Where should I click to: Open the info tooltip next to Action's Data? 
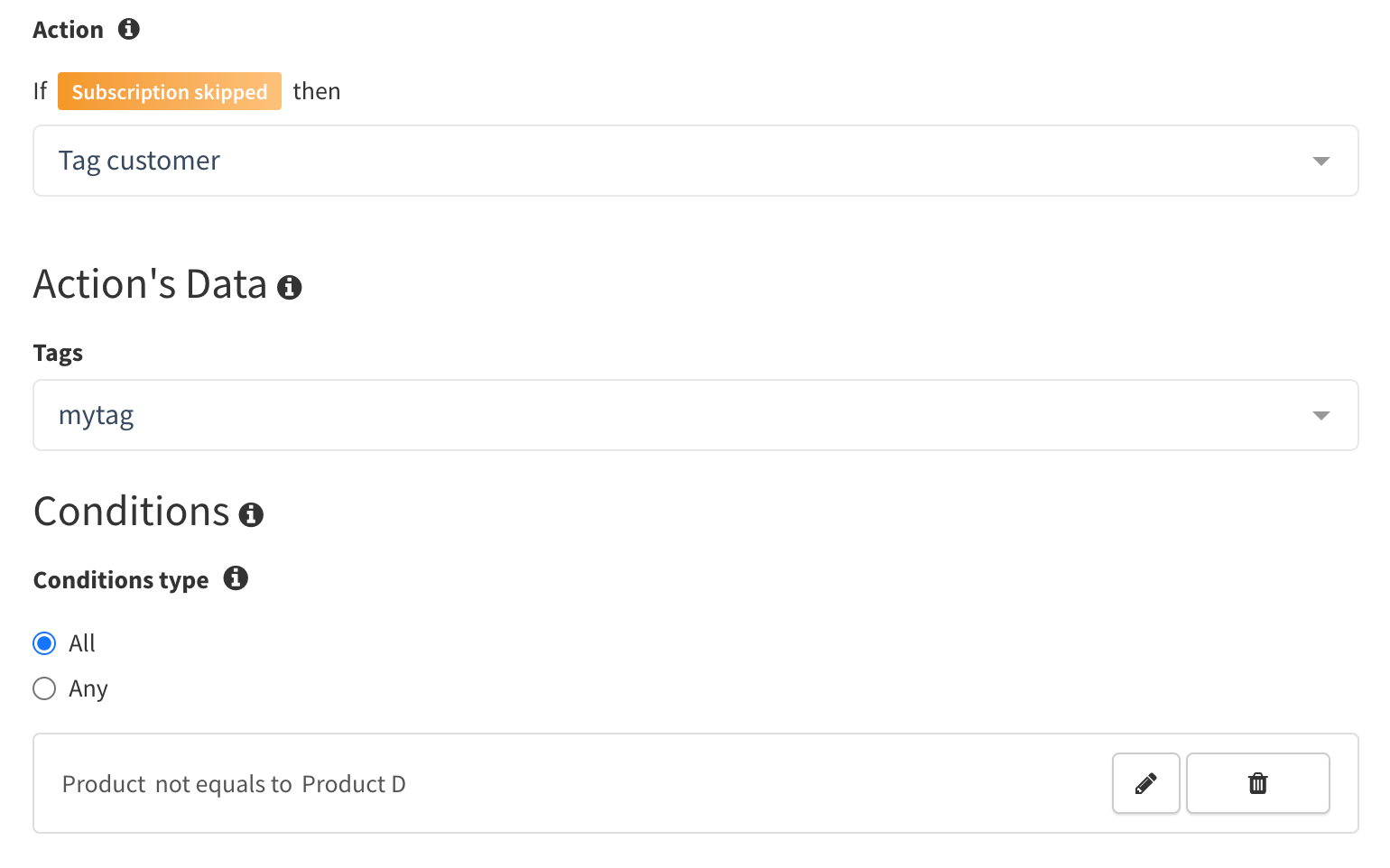(x=289, y=287)
